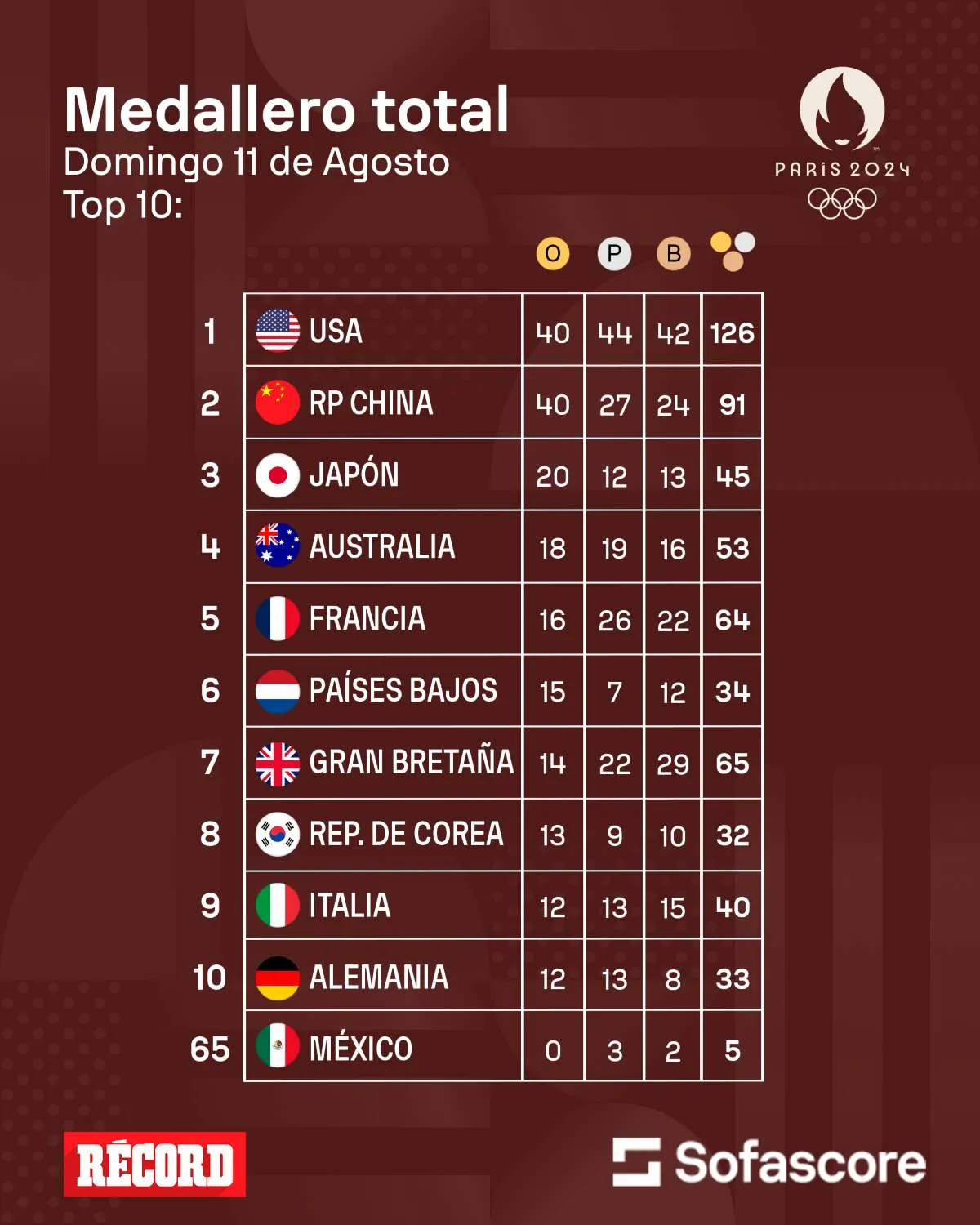
Task: Click the Great Britain flag icon
Action: point(278,763)
